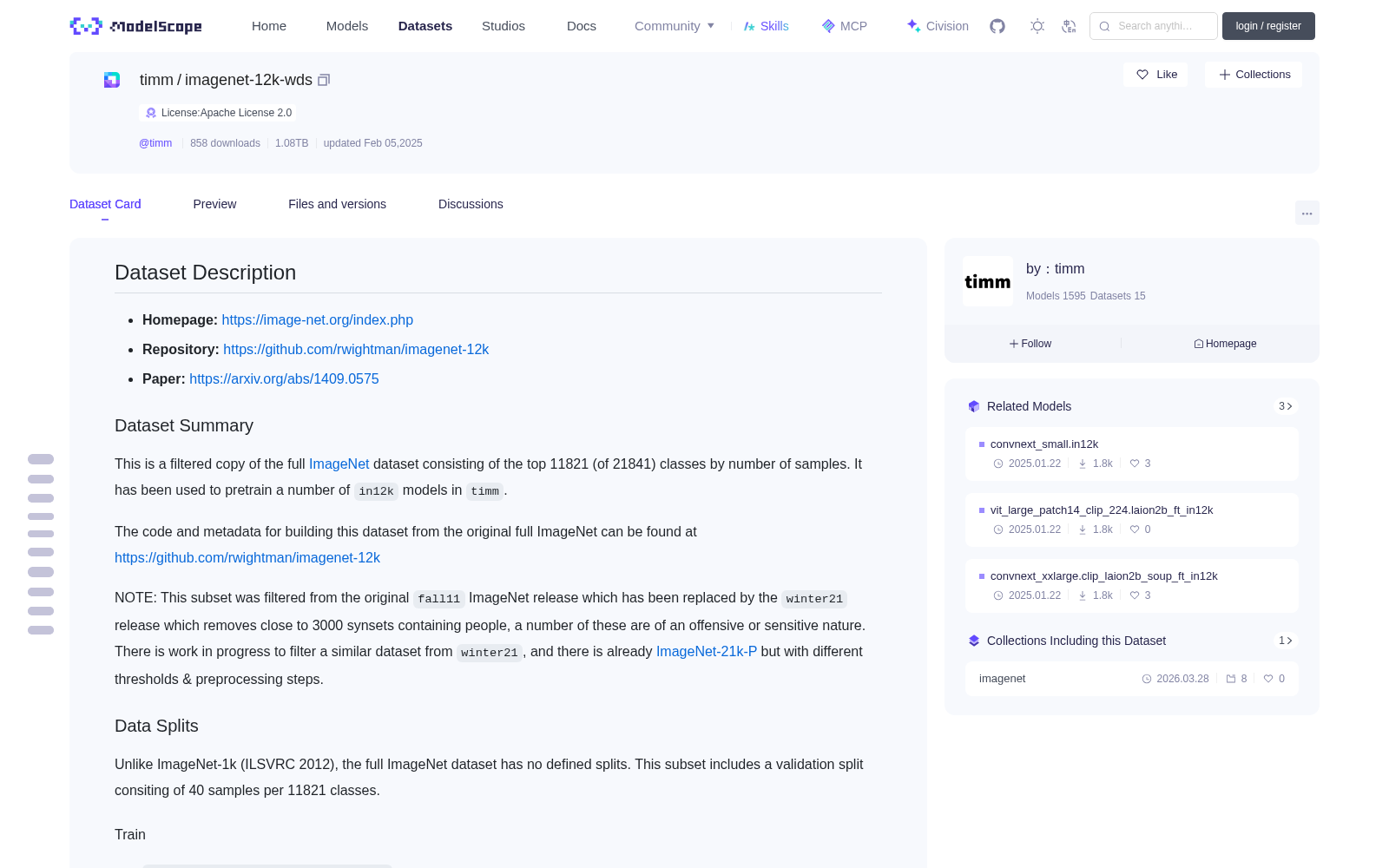
Task: Select the Dataset Card tab
Action: pyautogui.click(x=105, y=204)
